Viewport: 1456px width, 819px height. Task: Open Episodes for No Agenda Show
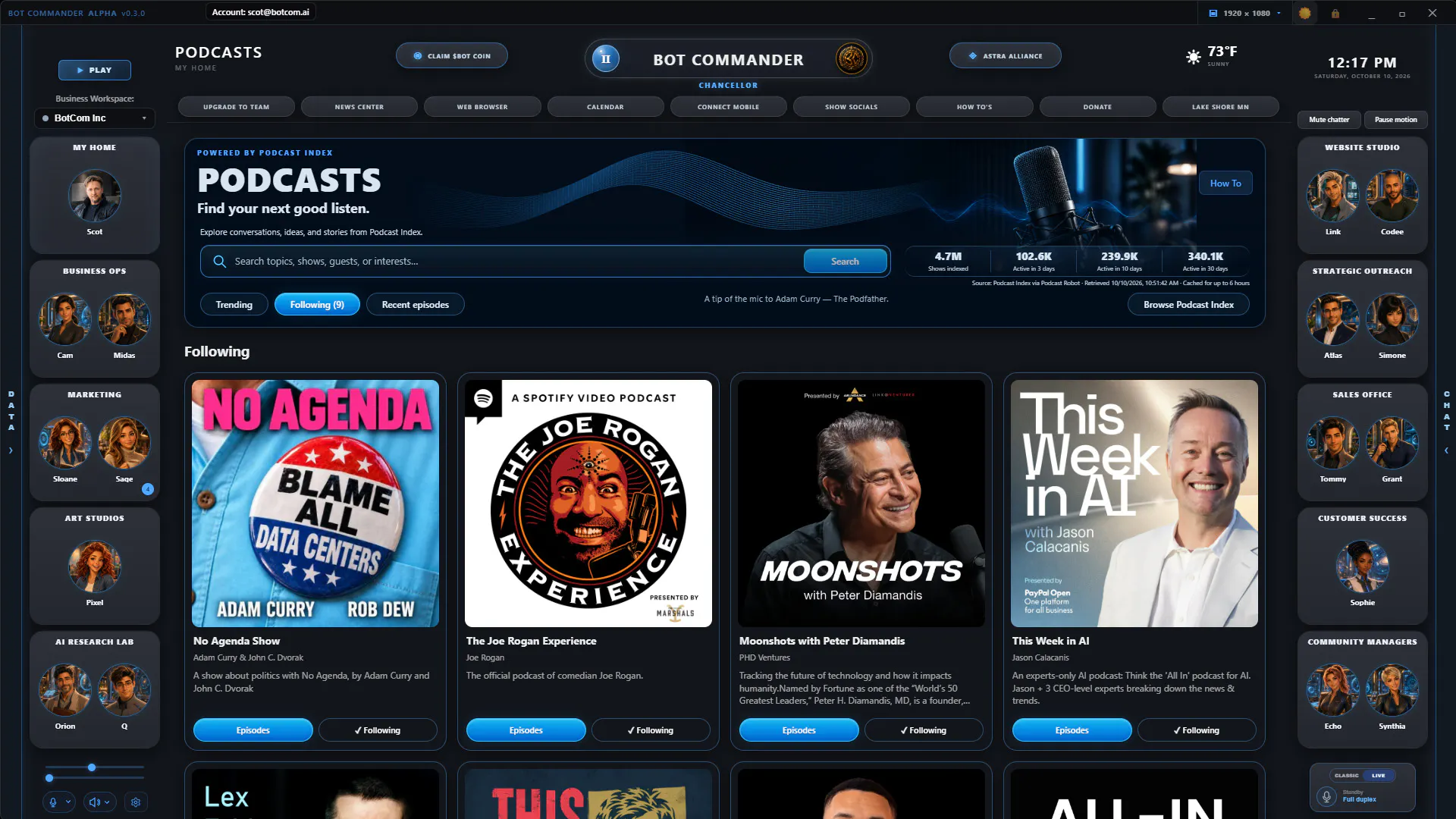click(253, 730)
